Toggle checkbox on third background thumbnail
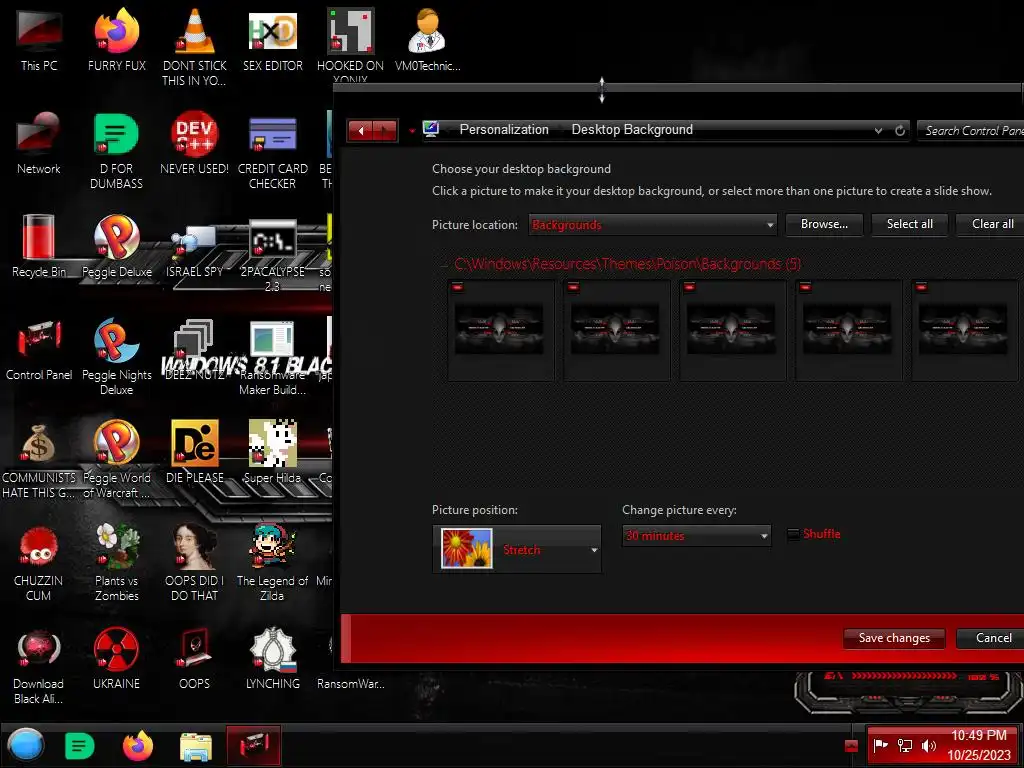The height and width of the screenshot is (768, 1024). click(x=689, y=287)
